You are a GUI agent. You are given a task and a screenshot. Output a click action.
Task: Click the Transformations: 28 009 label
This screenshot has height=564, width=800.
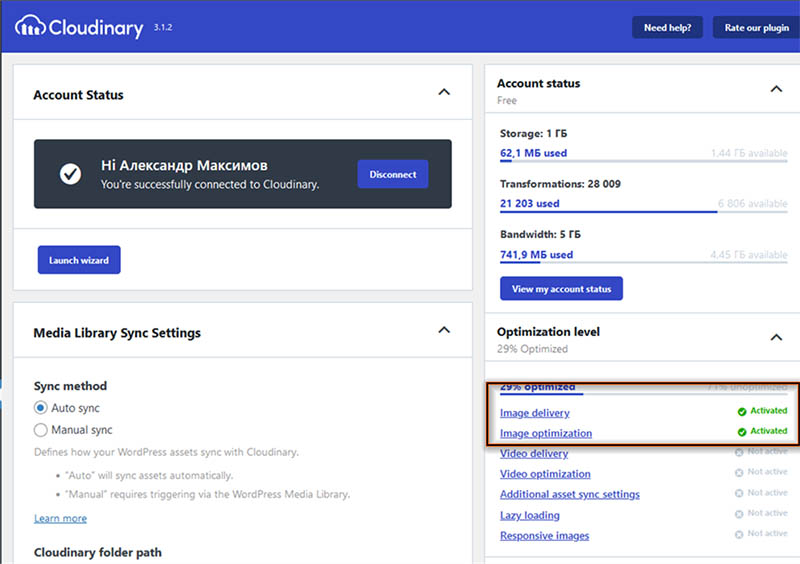(x=560, y=184)
